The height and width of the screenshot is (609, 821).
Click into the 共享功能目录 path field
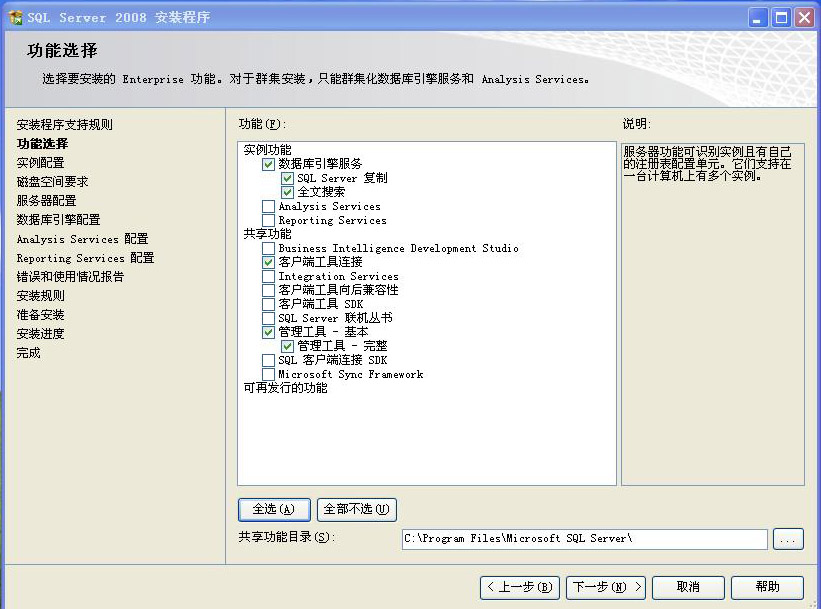584,539
